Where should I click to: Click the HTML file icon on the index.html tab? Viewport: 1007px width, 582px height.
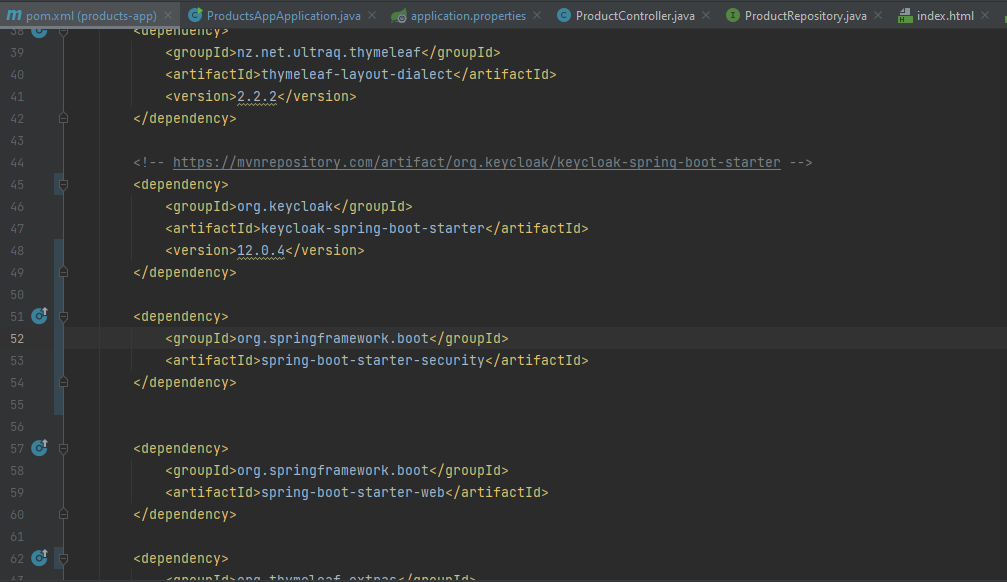906,15
